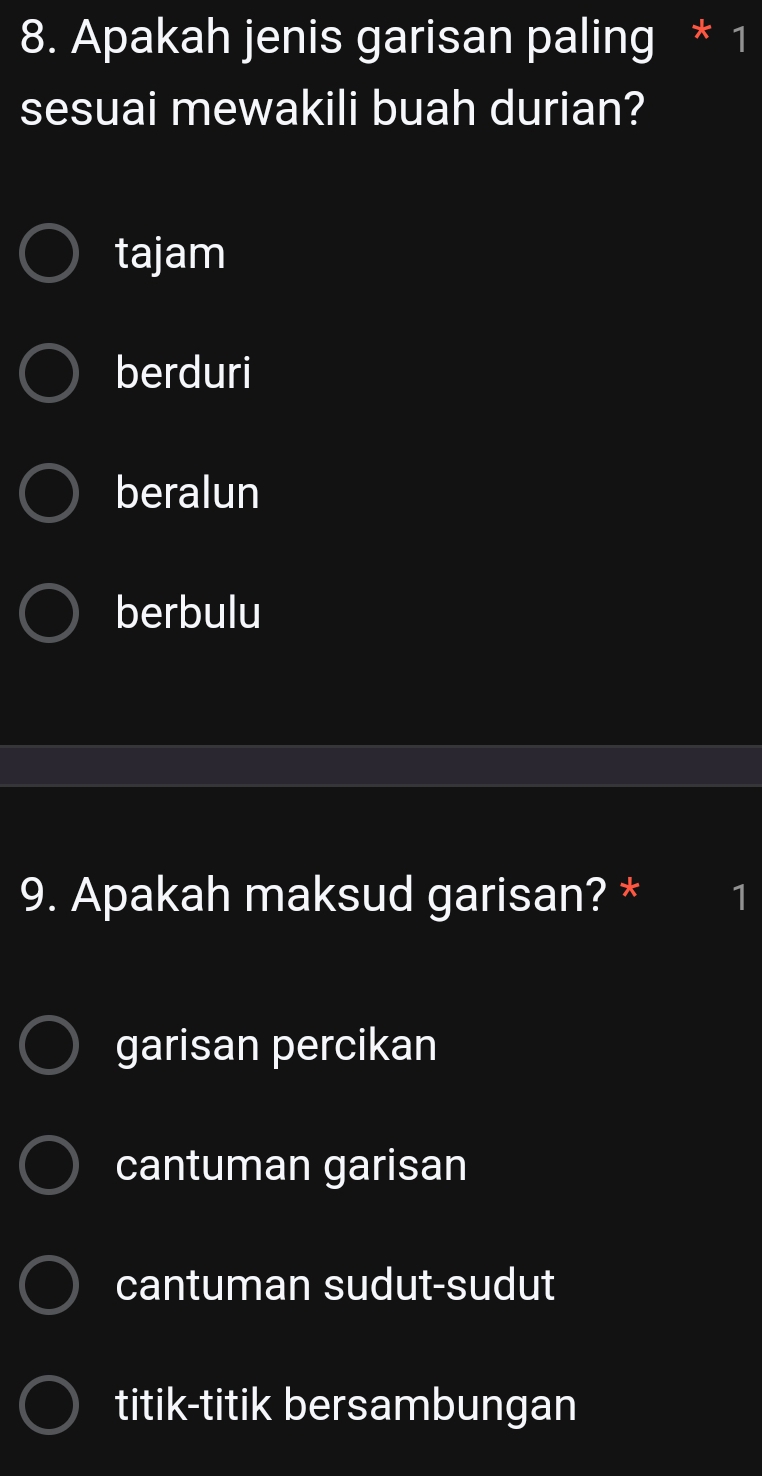Choose the 'berduri' radio circle

[x=48, y=374]
